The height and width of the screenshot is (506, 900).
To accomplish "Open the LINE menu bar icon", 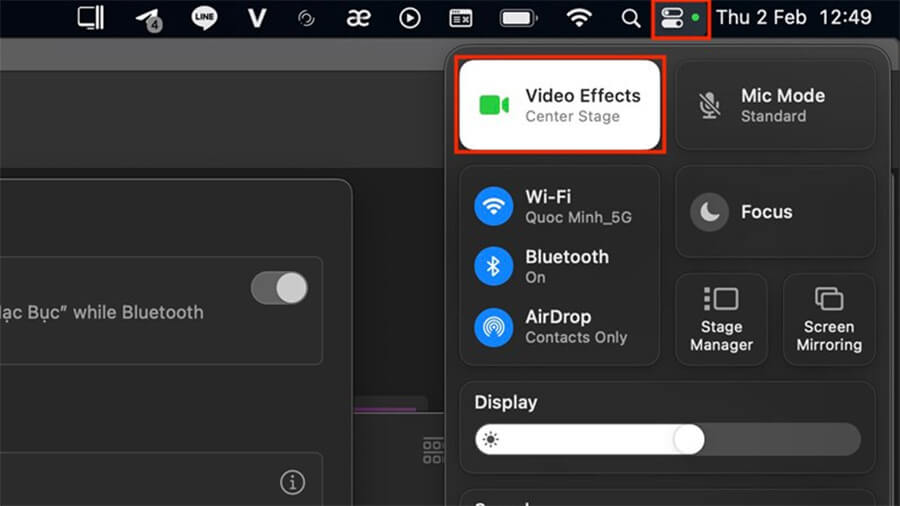I will [x=204, y=18].
